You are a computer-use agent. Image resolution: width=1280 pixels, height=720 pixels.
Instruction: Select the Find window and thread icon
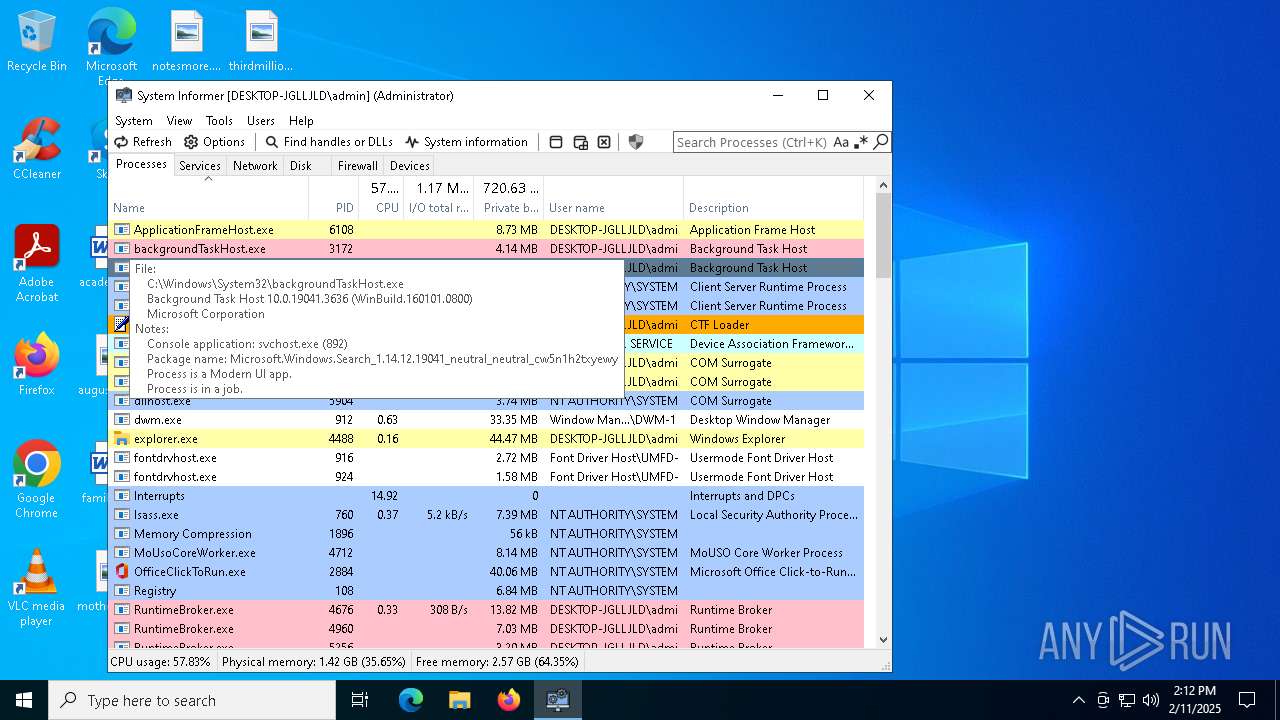click(x=580, y=142)
